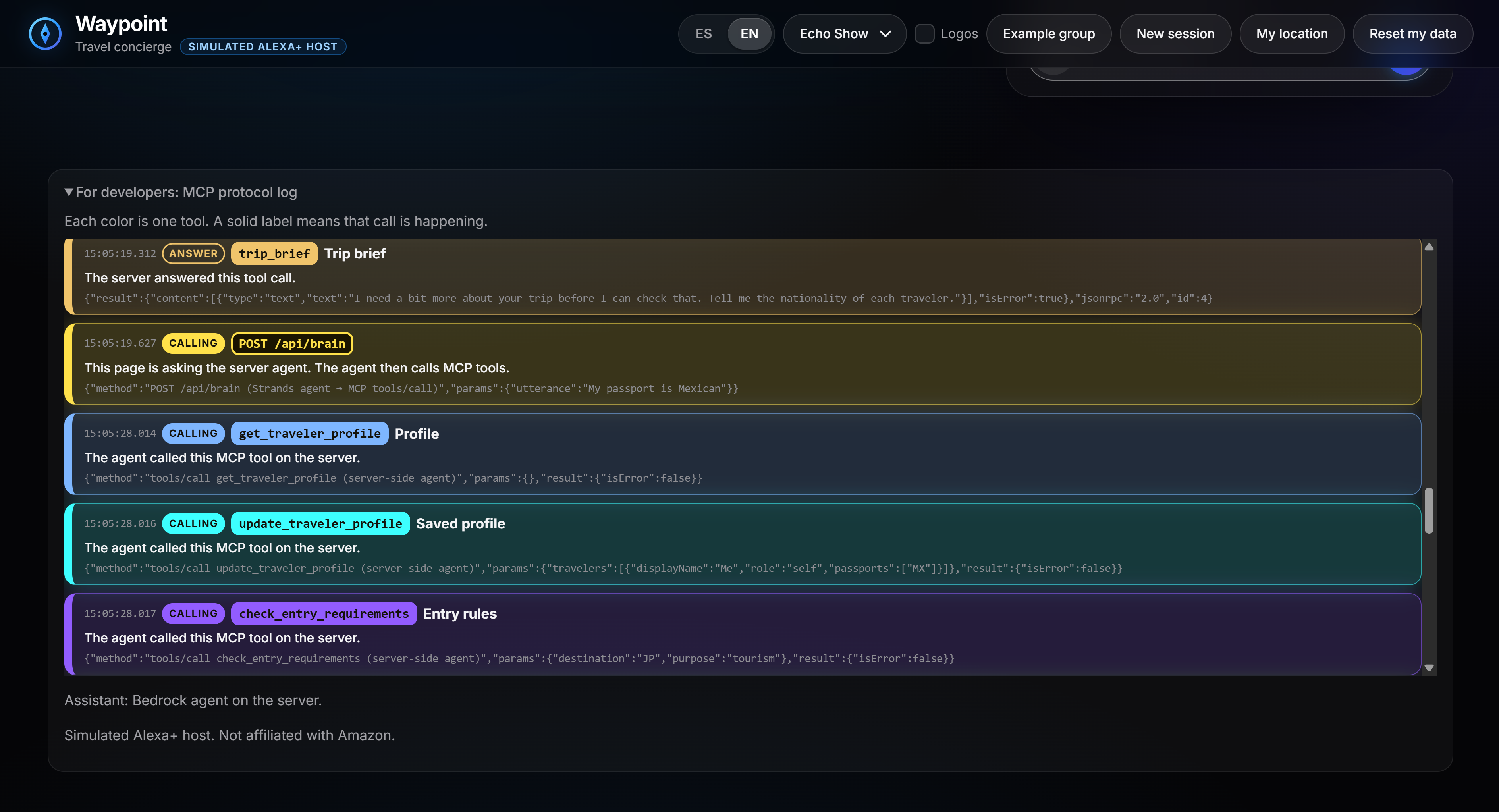Click the trip_brief tool label
The height and width of the screenshot is (812, 1499).
click(x=274, y=253)
